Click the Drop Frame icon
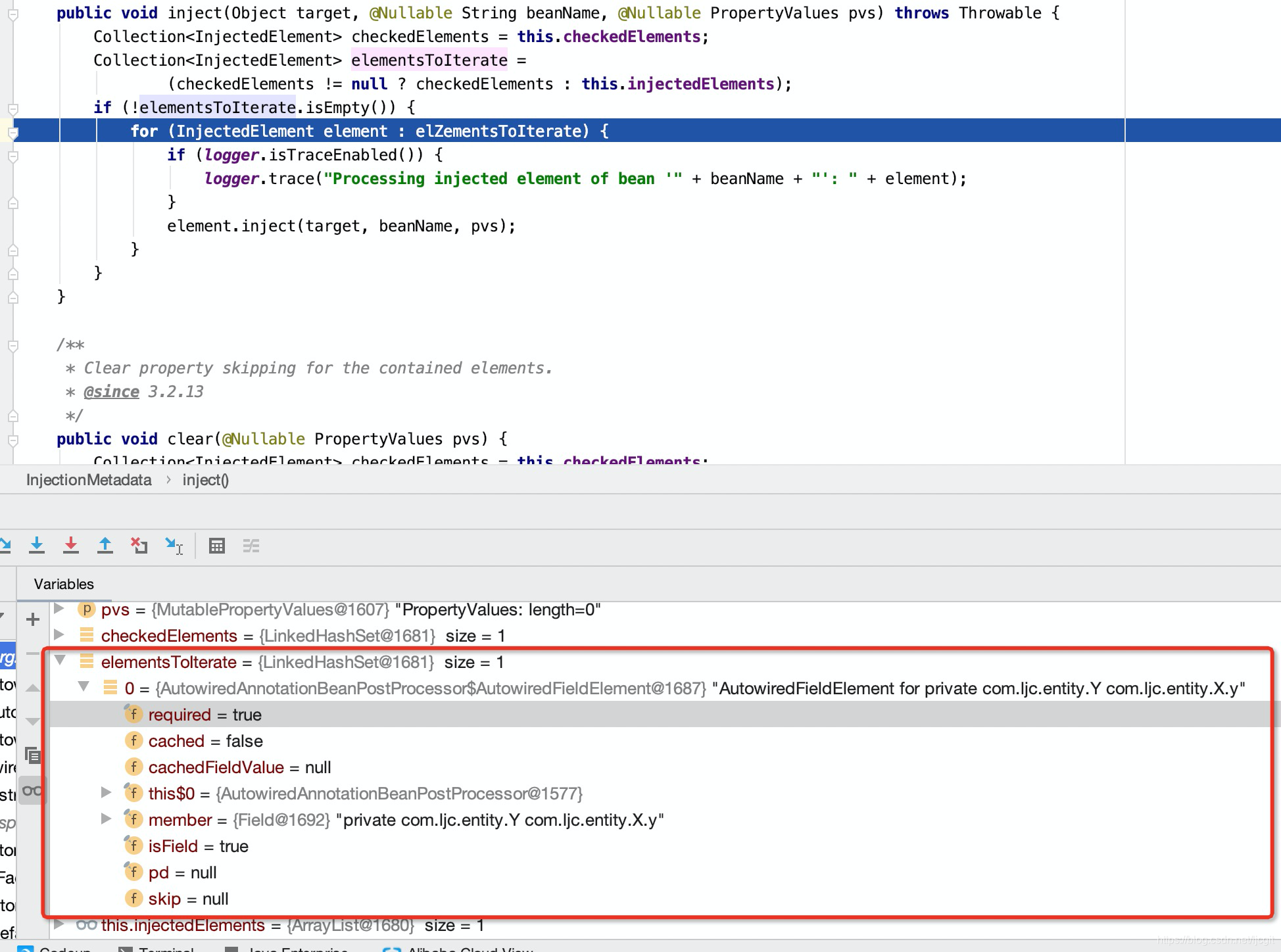 139,545
